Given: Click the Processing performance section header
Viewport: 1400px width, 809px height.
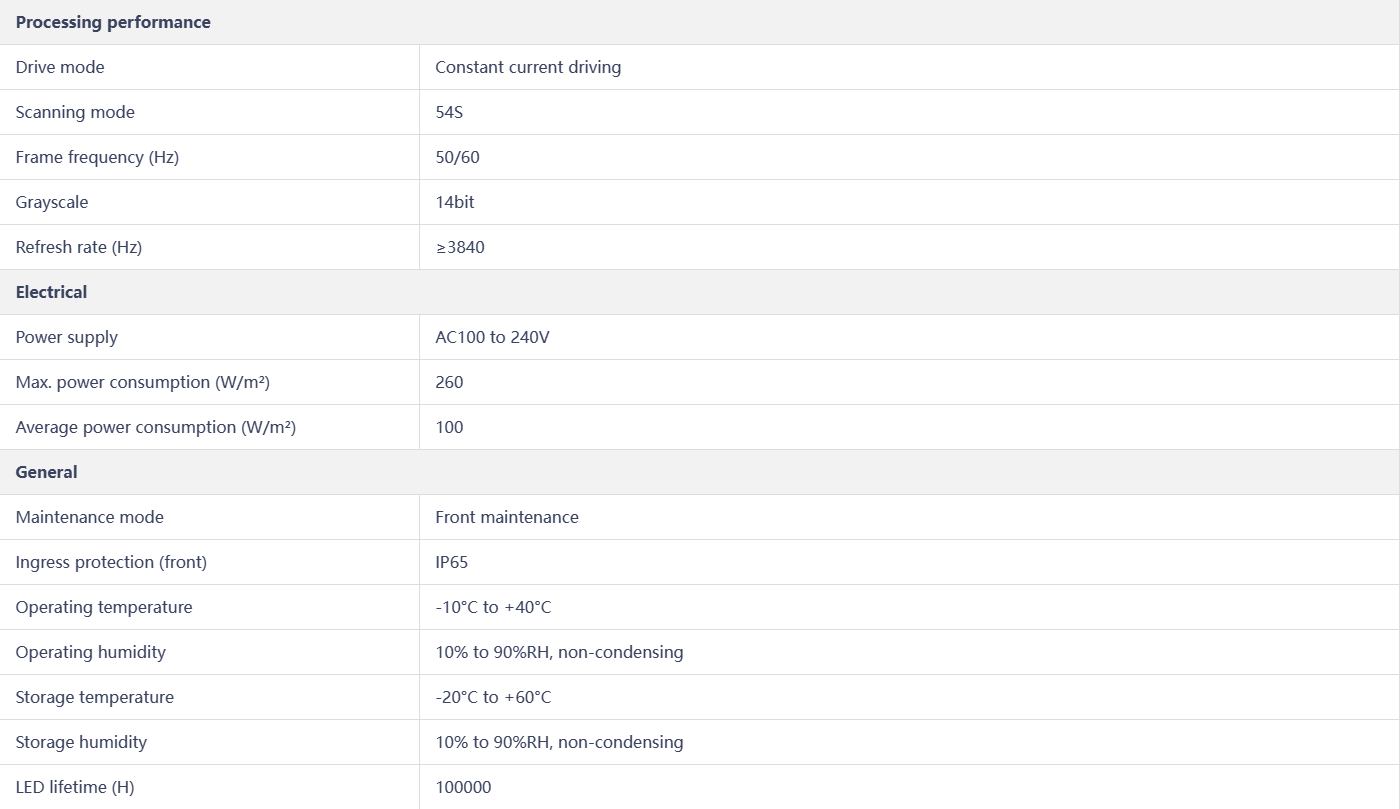Looking at the screenshot, I should (x=113, y=22).
